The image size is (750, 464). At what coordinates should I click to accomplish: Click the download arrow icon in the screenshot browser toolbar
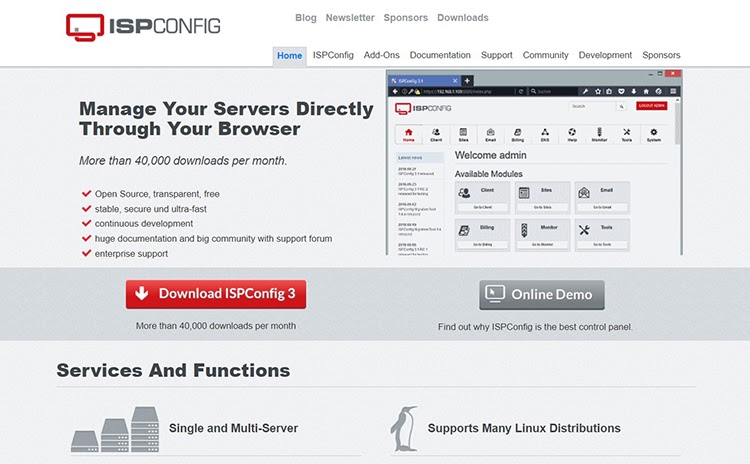pos(633,91)
